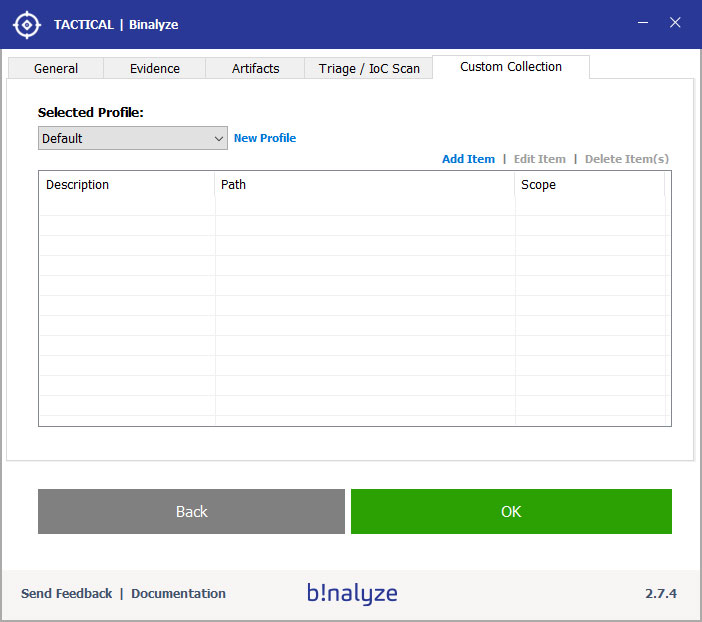Open the General tab

pyautogui.click(x=56, y=69)
